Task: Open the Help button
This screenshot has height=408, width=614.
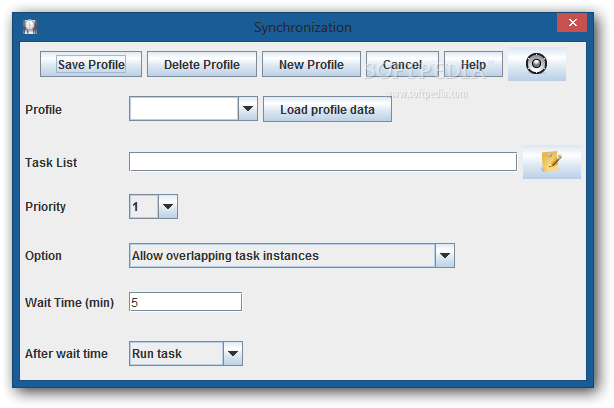Action: (x=473, y=64)
